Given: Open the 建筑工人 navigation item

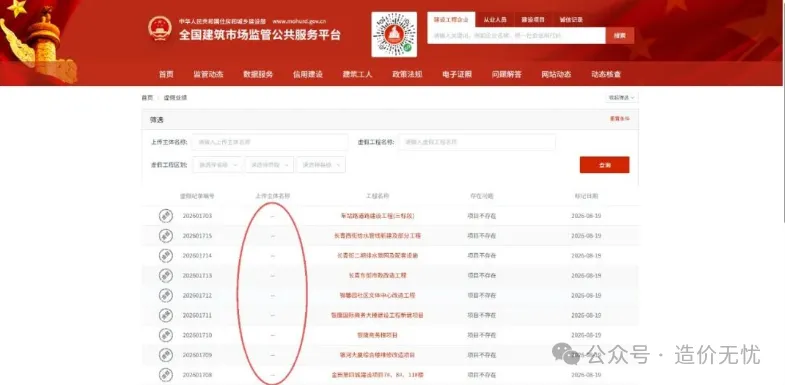Looking at the screenshot, I should (357, 75).
